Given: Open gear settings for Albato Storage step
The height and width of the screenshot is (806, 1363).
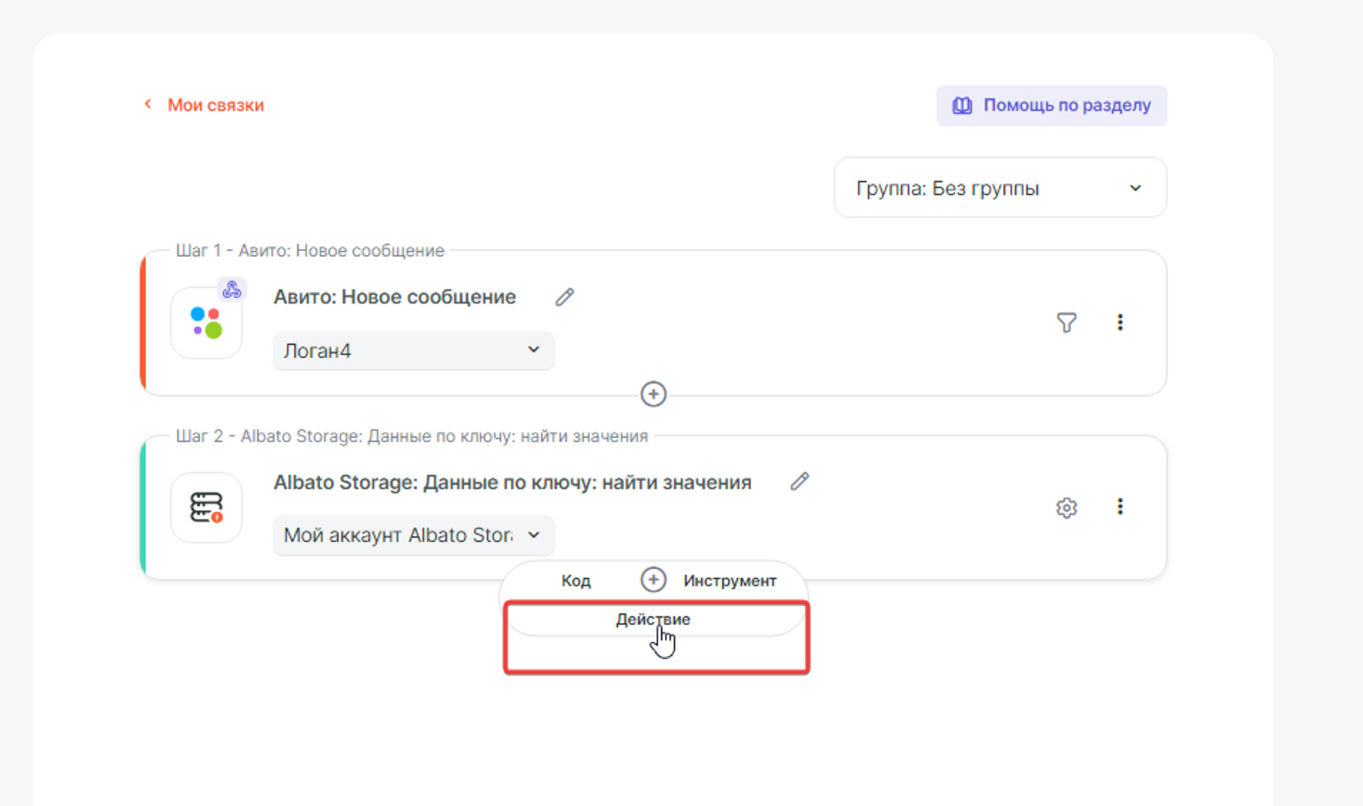Looking at the screenshot, I should coord(1067,508).
